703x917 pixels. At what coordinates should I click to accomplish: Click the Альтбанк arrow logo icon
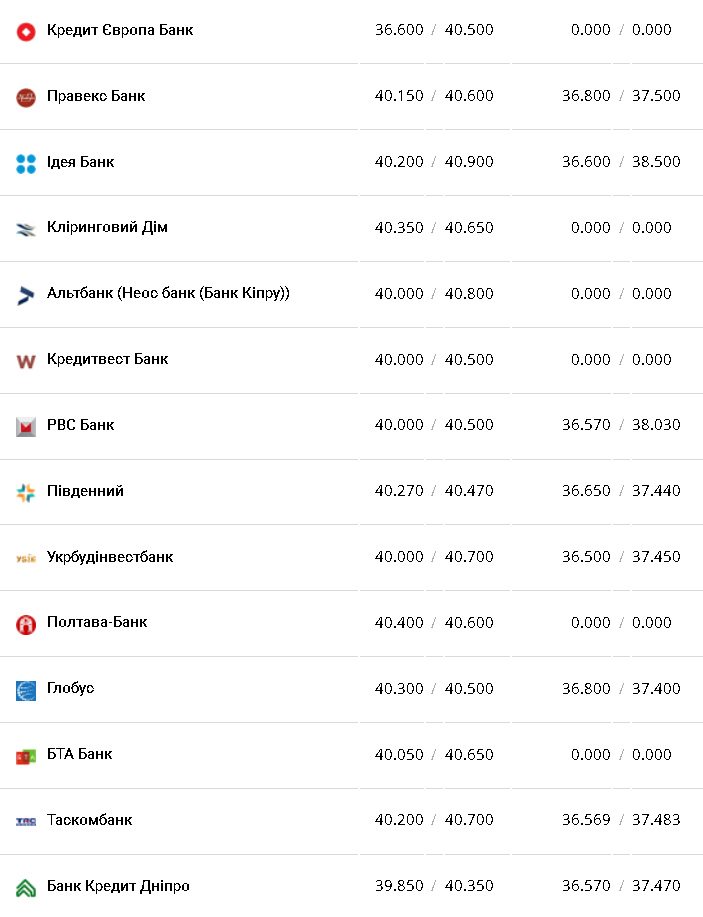pos(26,295)
